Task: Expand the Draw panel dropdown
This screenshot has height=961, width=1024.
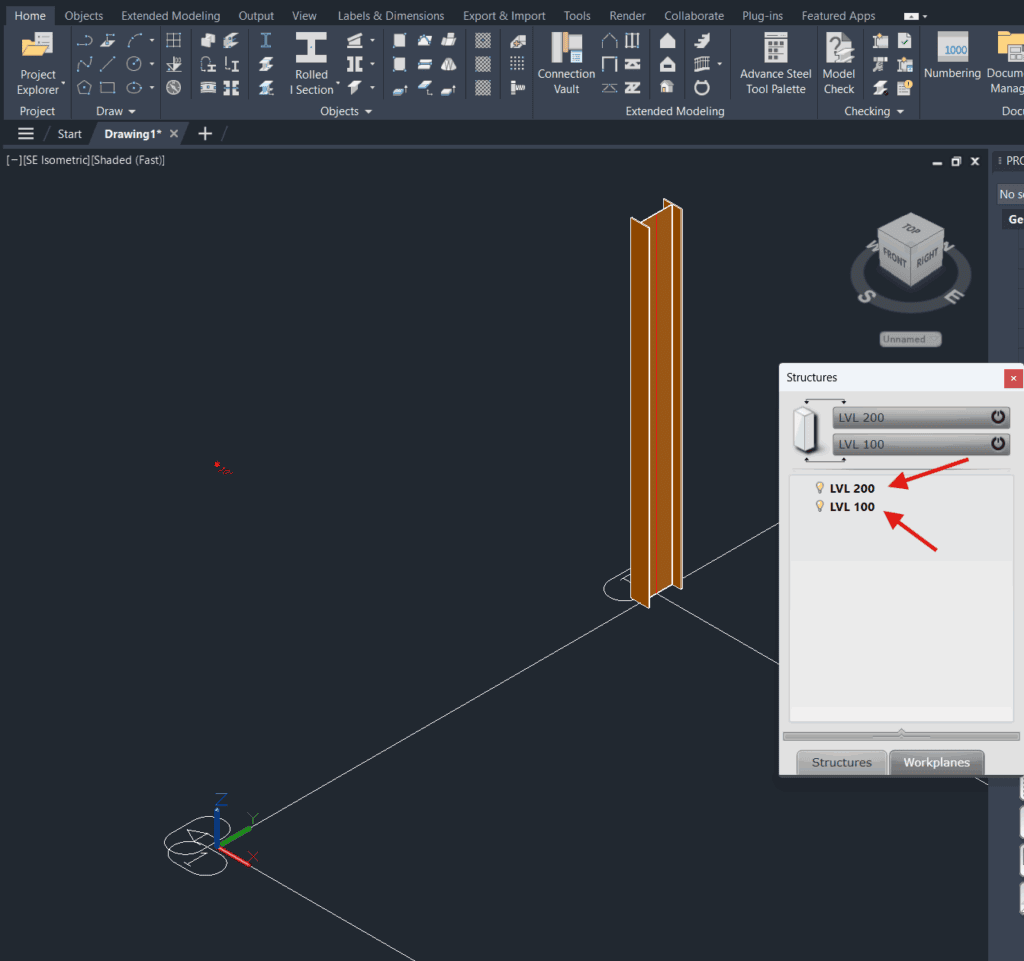Action: coord(131,112)
